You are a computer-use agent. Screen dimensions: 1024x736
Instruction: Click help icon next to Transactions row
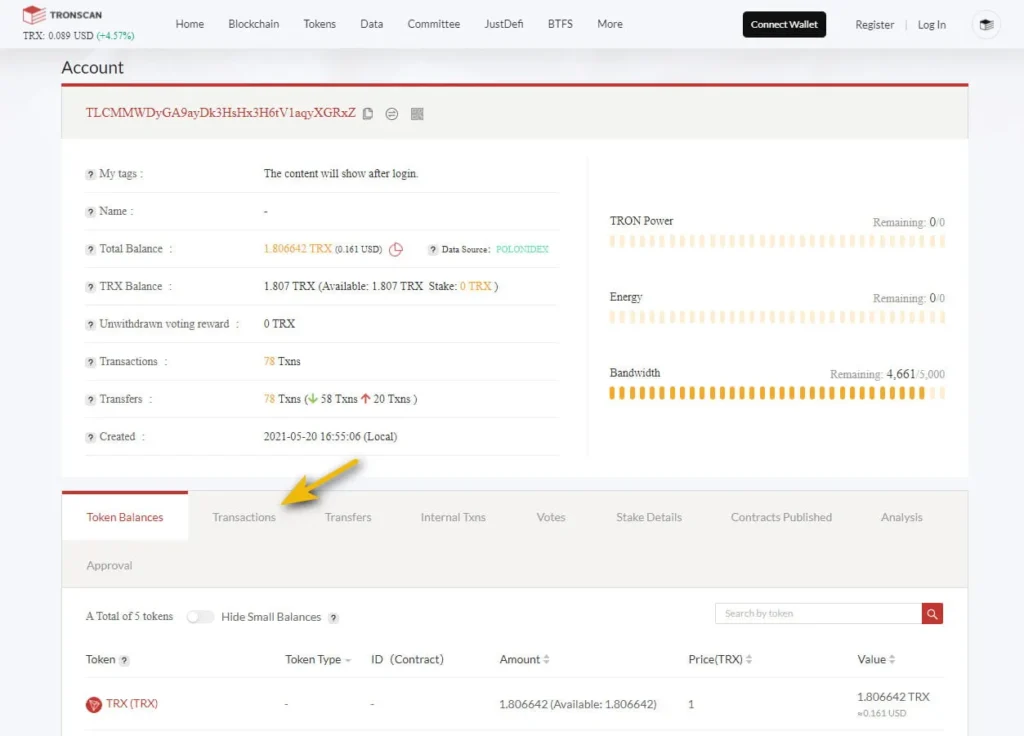pos(90,362)
